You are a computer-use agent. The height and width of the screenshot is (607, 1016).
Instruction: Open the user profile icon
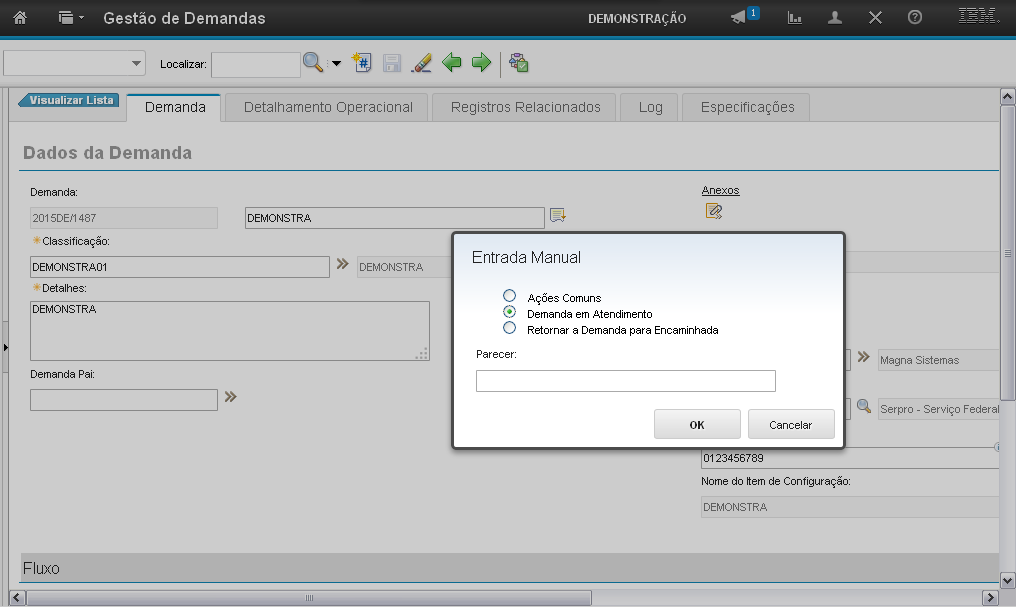(835, 18)
